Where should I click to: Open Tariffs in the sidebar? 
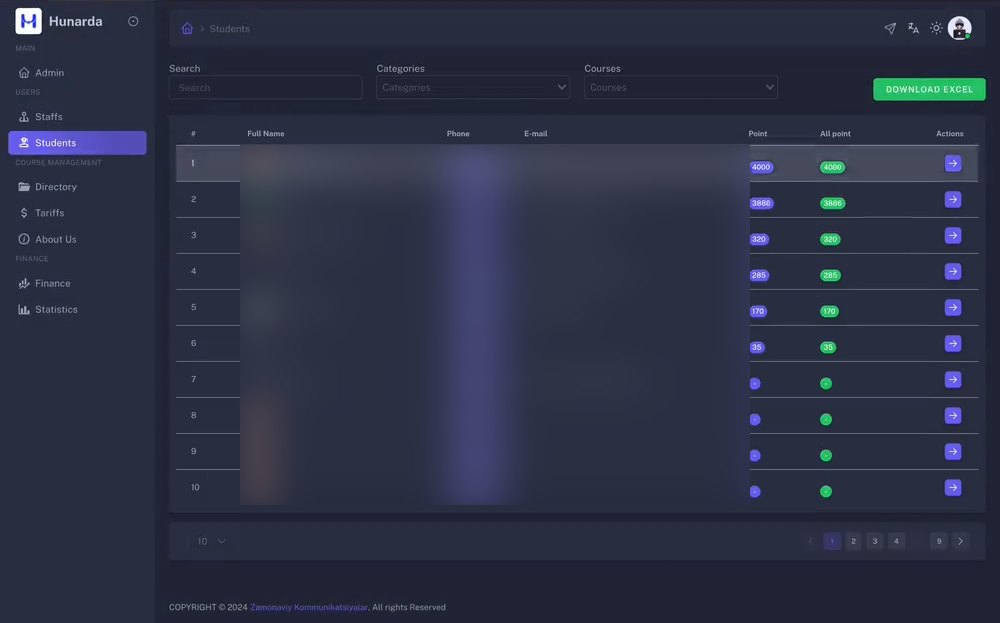pos(77,213)
